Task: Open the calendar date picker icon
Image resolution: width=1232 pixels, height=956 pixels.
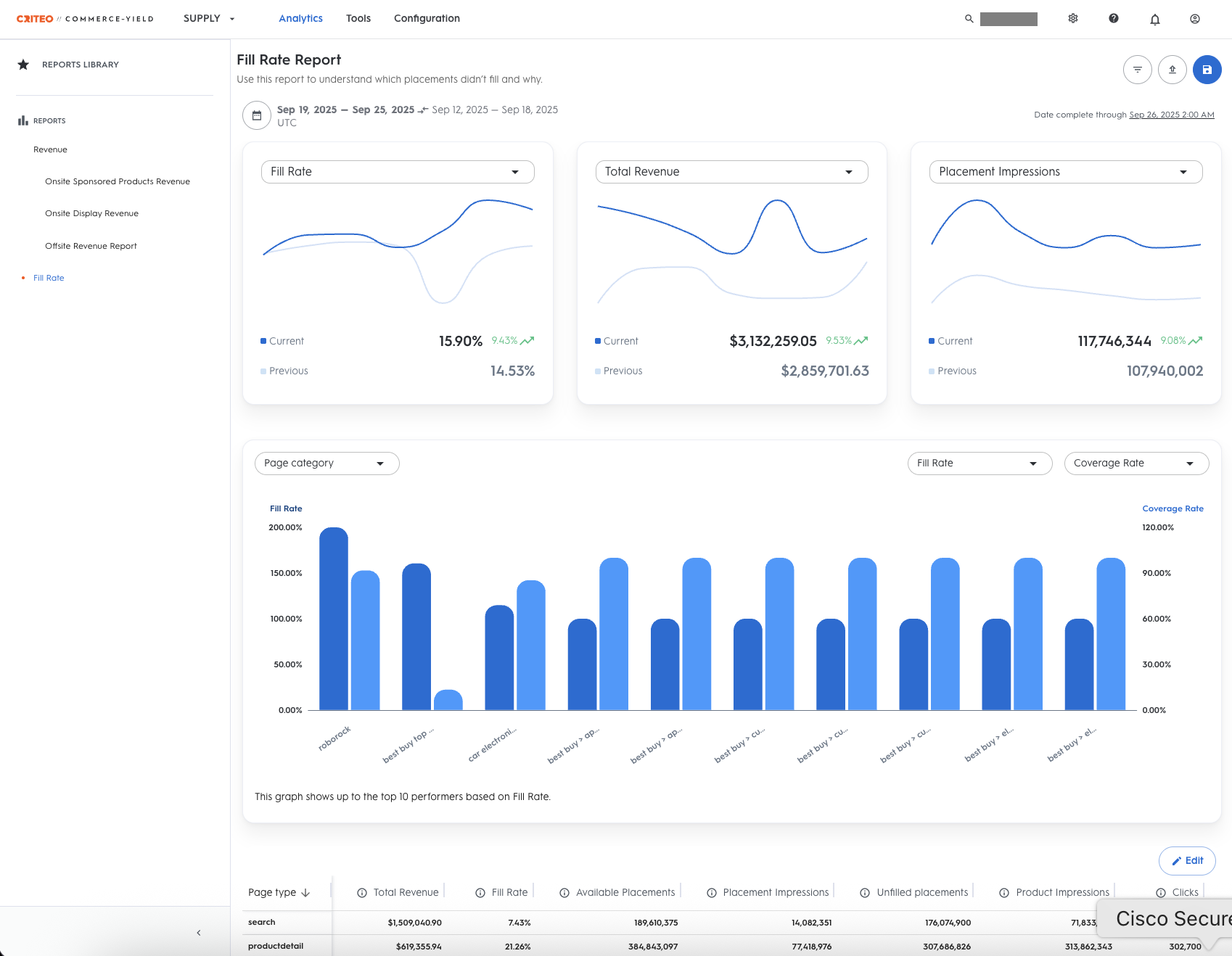Action: click(256, 115)
